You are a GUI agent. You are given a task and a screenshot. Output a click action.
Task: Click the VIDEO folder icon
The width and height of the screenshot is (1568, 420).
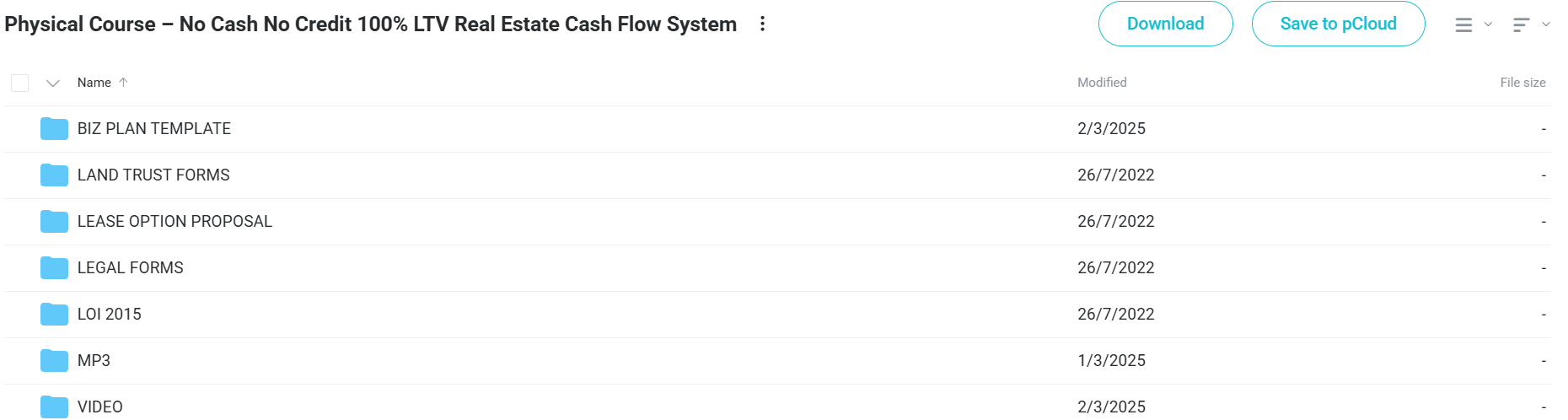tap(54, 407)
